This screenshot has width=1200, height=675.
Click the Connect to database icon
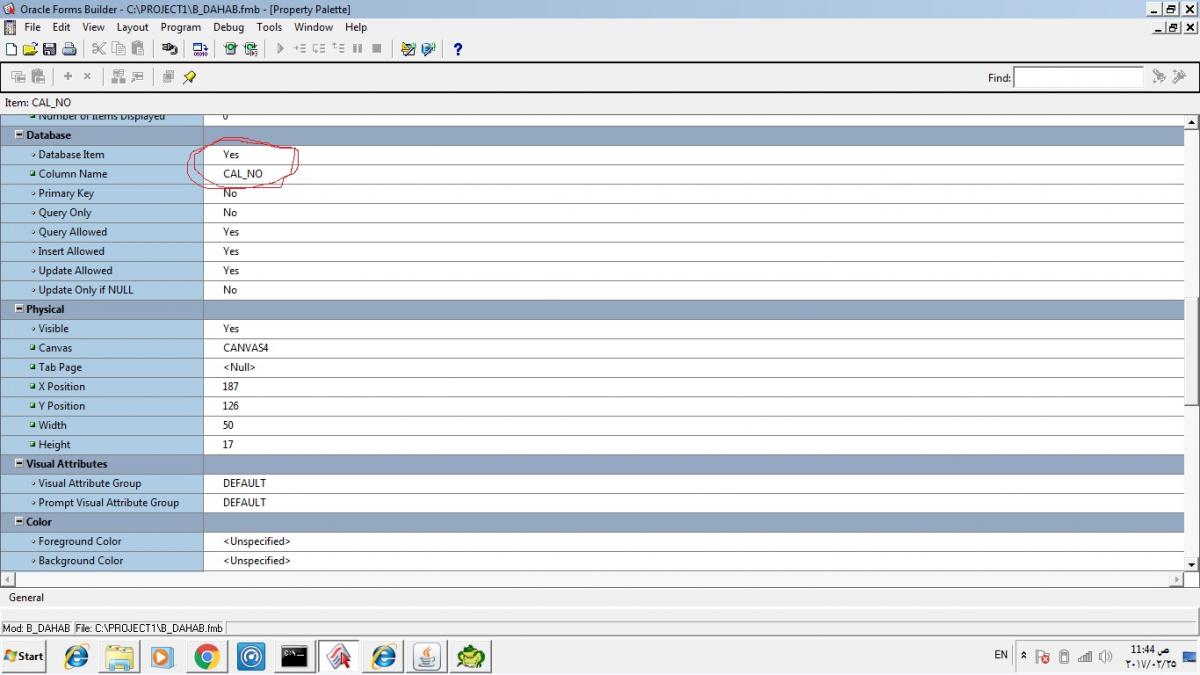[x=169, y=48]
